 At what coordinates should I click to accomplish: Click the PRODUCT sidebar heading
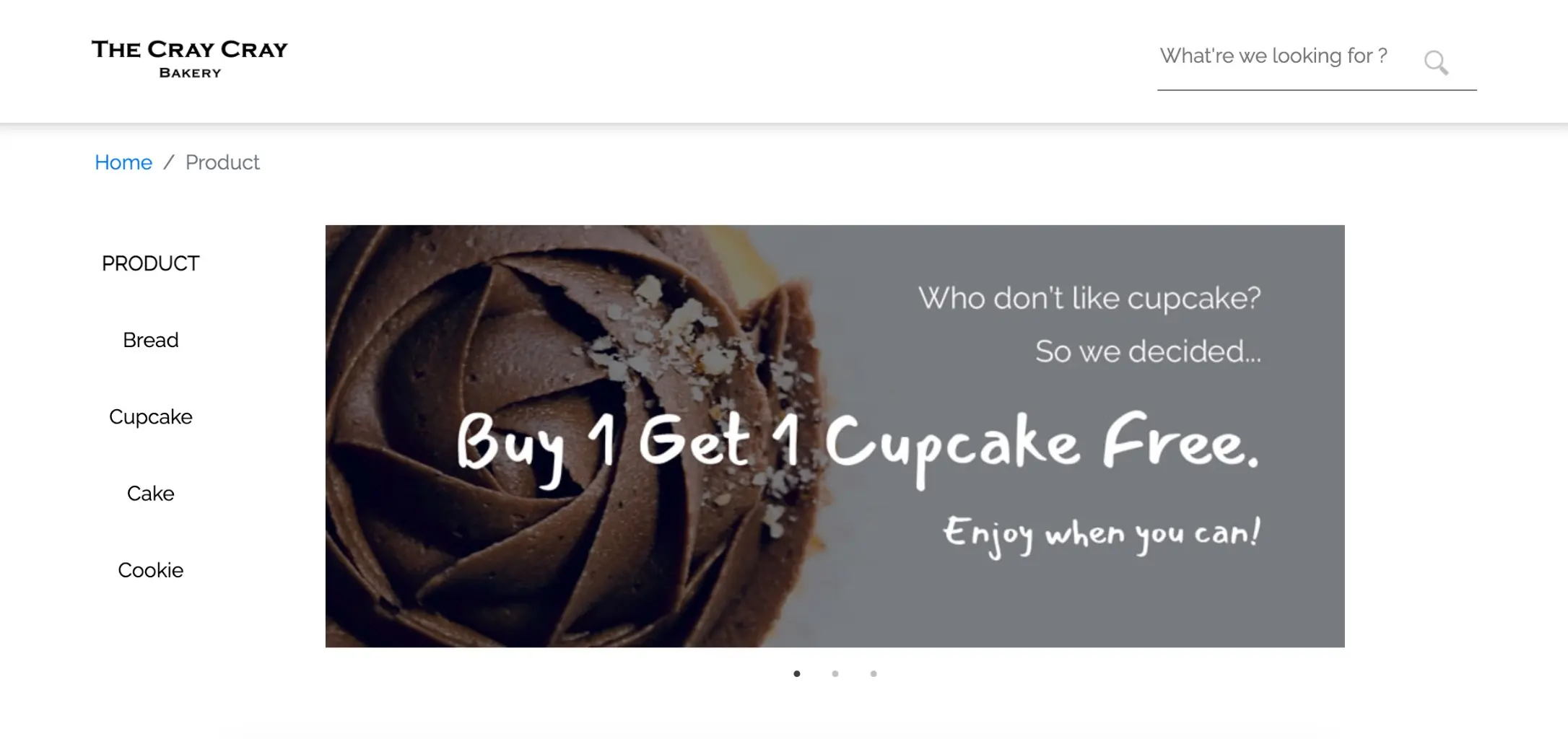tap(150, 263)
